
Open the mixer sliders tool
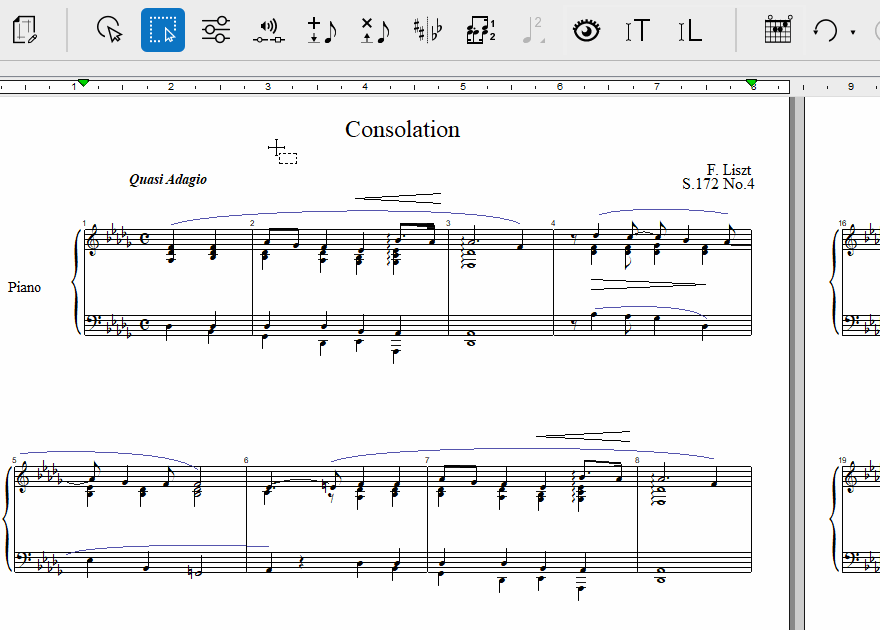click(x=215, y=30)
